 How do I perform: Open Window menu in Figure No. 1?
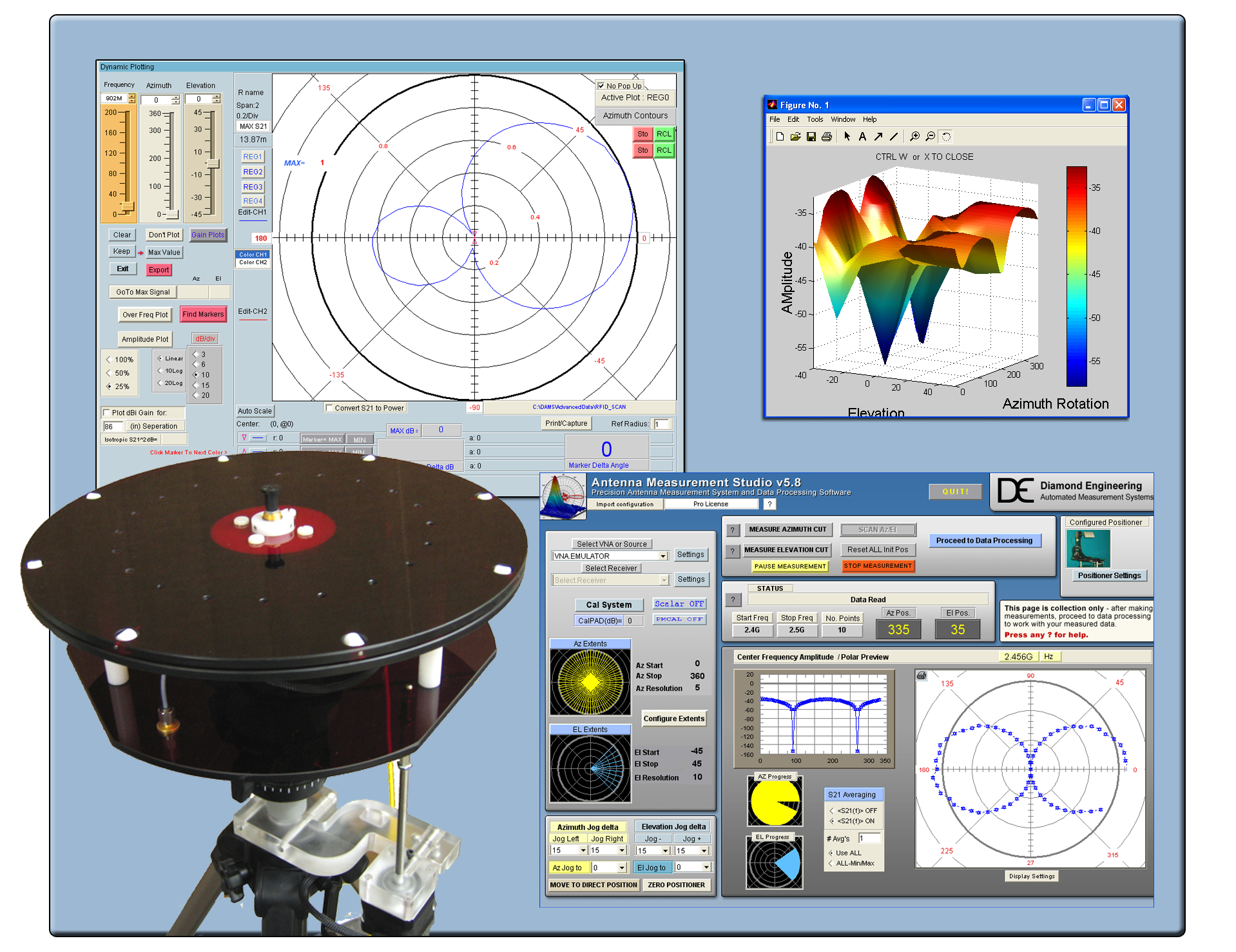(x=843, y=119)
